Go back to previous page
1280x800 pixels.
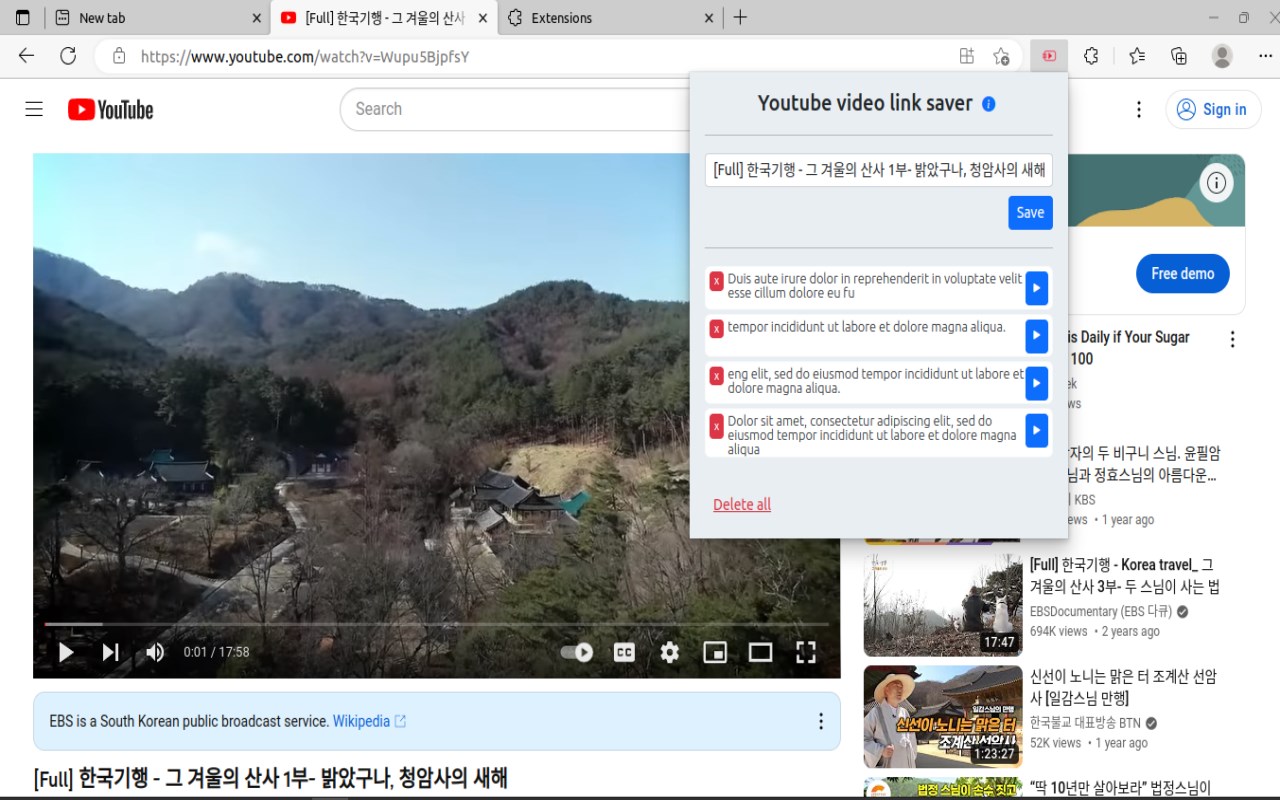tap(26, 56)
